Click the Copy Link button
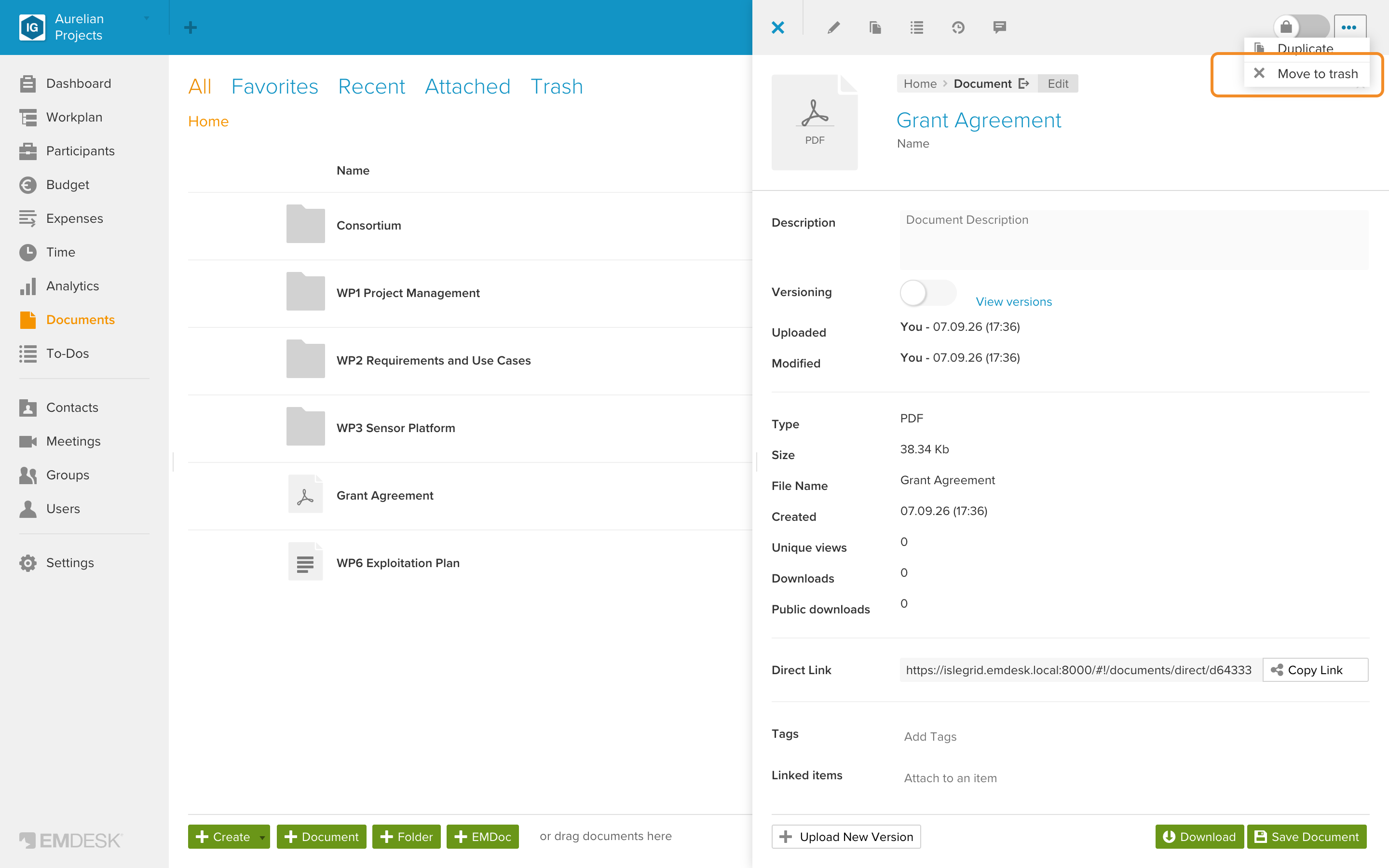The image size is (1389, 868). 1315,670
